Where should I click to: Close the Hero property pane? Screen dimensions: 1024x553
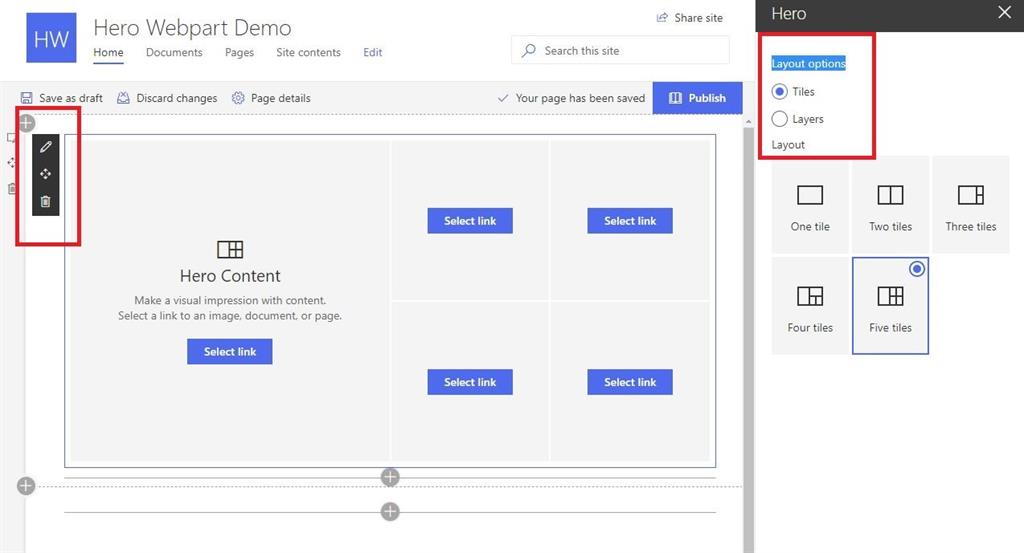click(x=1004, y=12)
